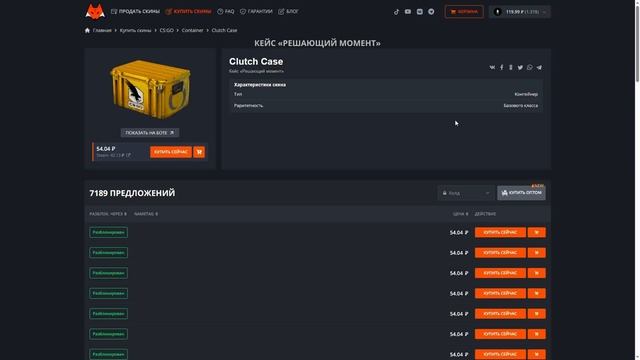The width and height of the screenshot is (640, 360).
Task: Sort offers by Разблок. через column
Action: pos(108,214)
